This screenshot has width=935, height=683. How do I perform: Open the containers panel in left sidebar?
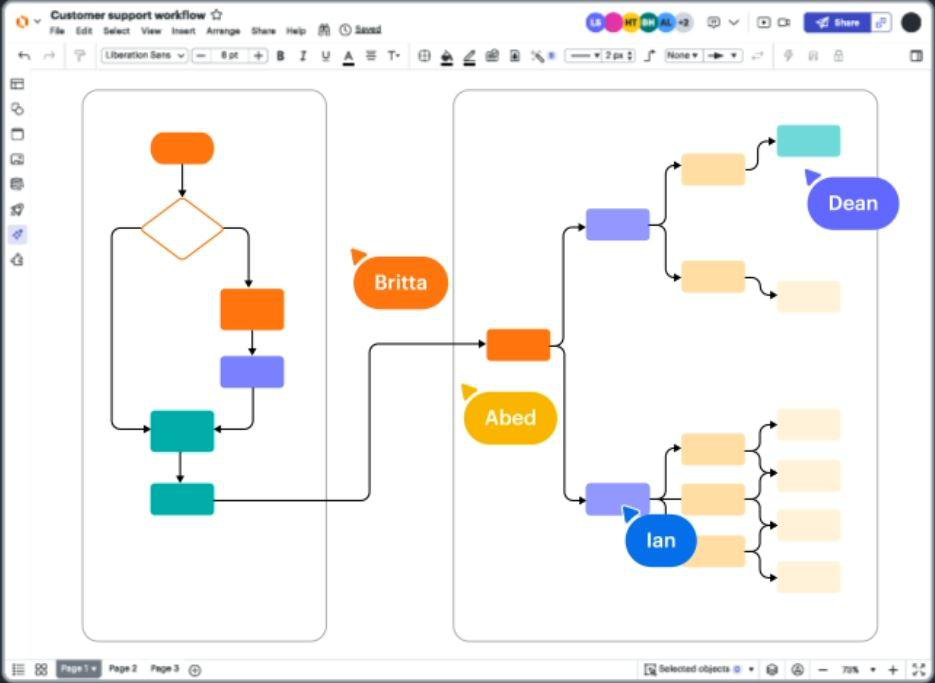point(17,134)
